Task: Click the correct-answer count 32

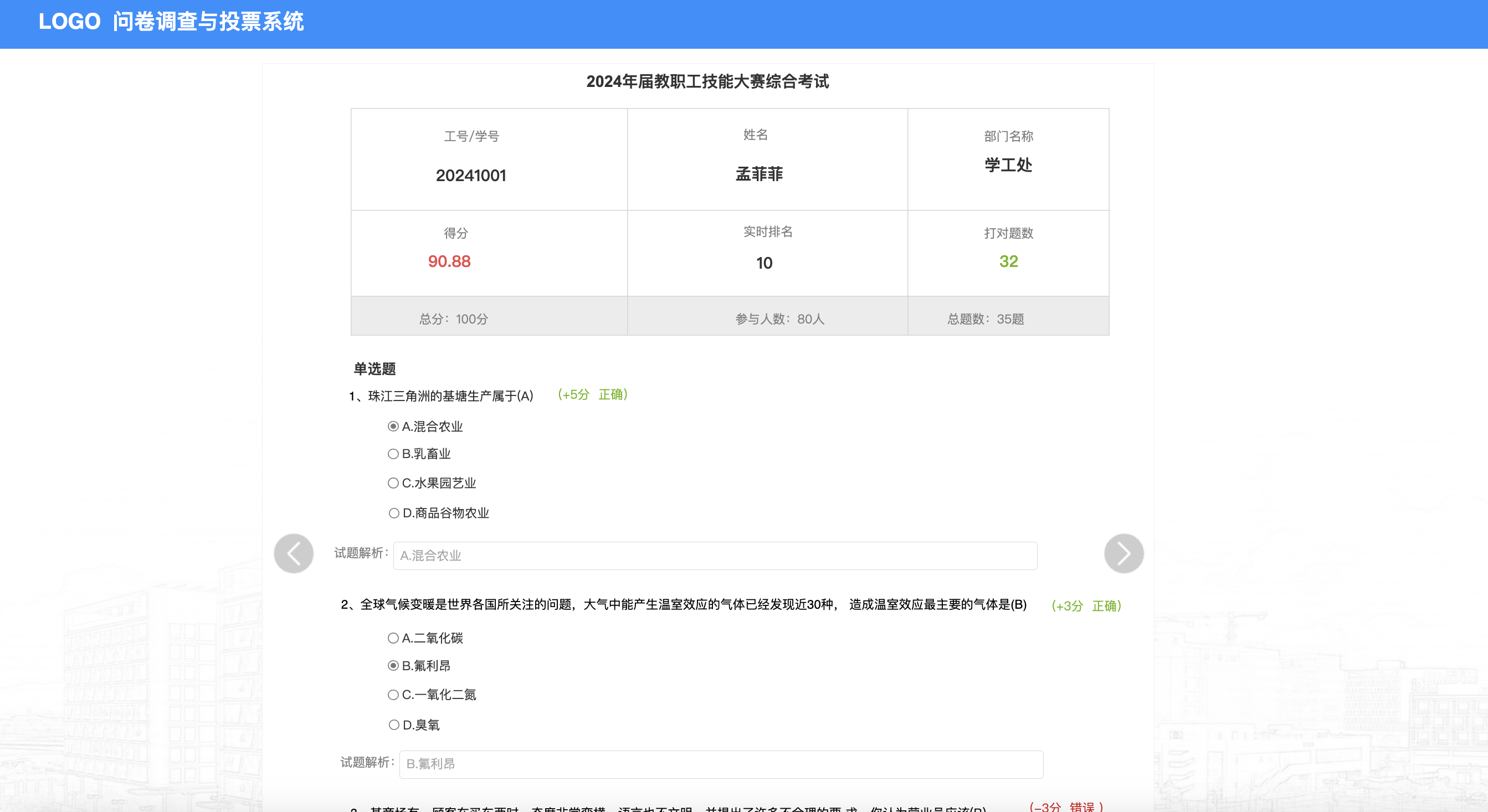Action: [x=1008, y=261]
